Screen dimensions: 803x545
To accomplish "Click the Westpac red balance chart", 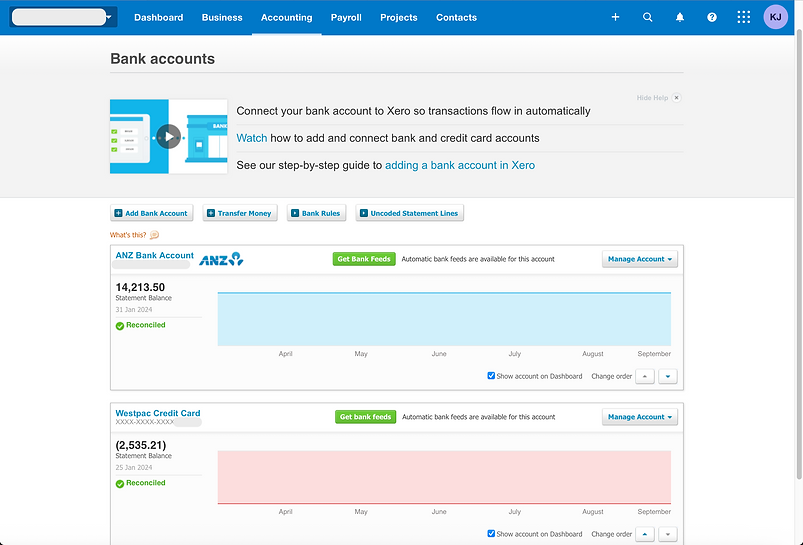I will pos(444,477).
